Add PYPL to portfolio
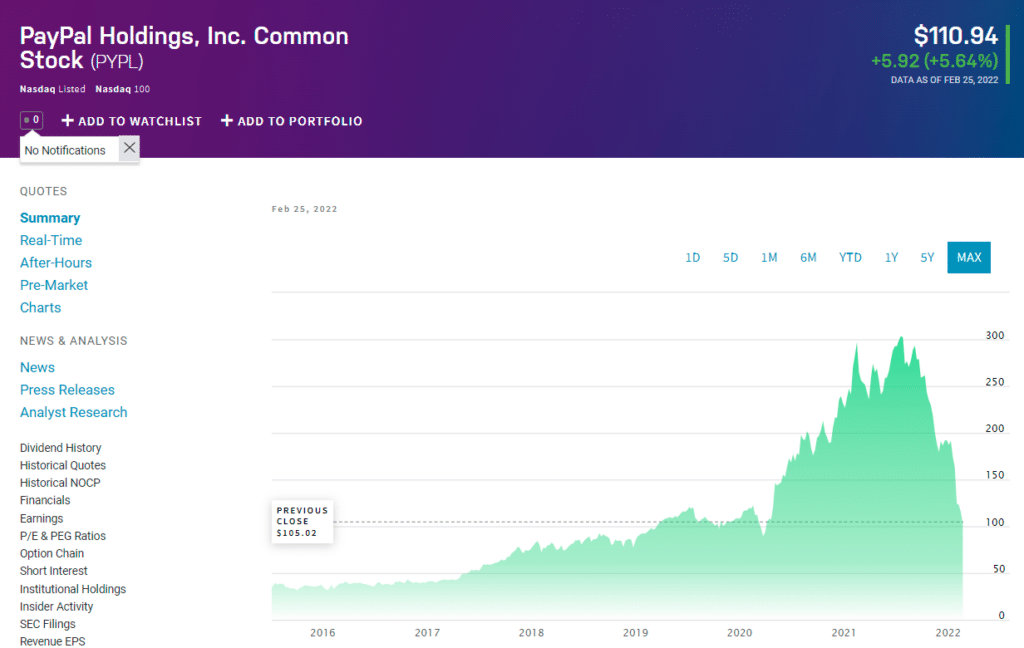 (291, 121)
